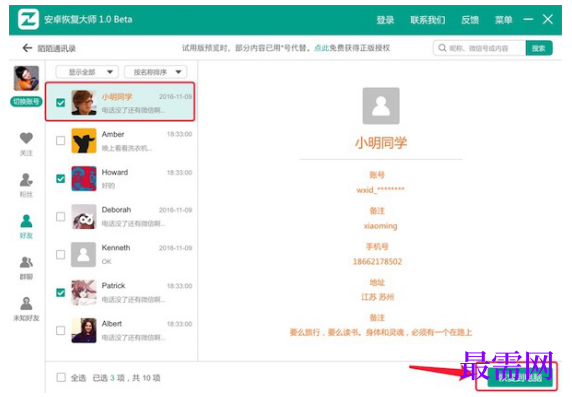Click the 陌陌通讯录 page title

pos(57,48)
